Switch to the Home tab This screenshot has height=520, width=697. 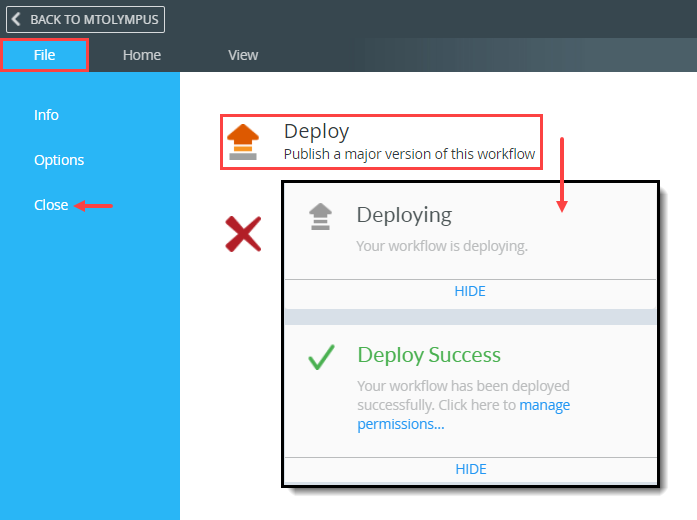point(142,55)
